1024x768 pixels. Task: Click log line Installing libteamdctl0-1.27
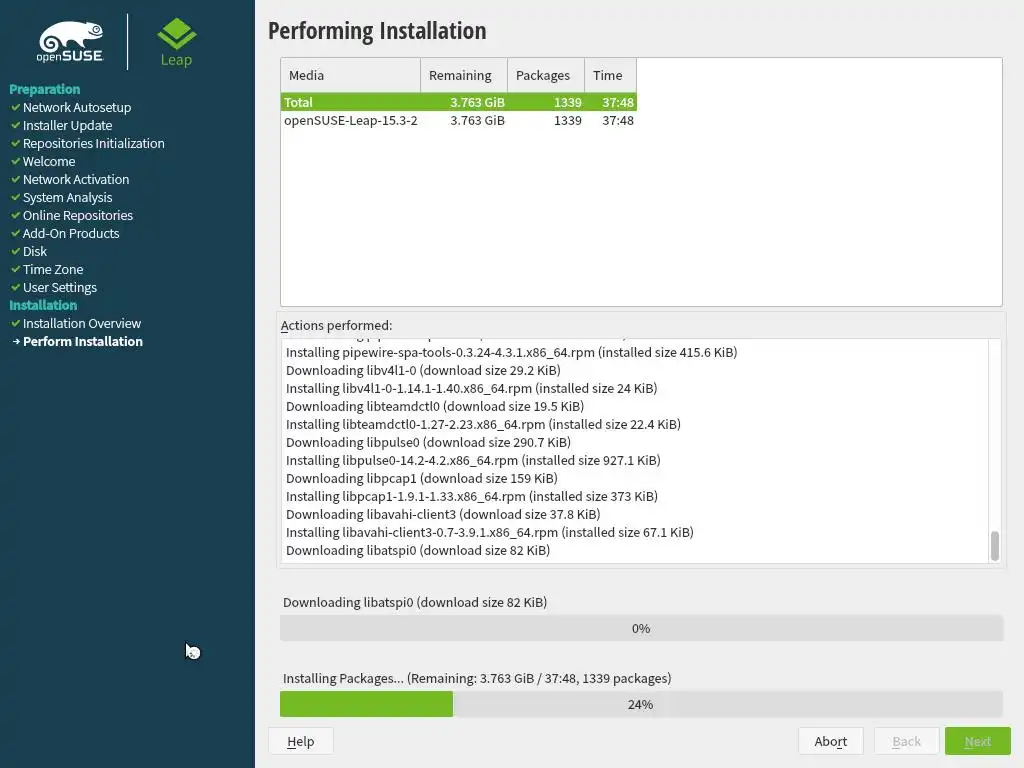tap(483, 424)
